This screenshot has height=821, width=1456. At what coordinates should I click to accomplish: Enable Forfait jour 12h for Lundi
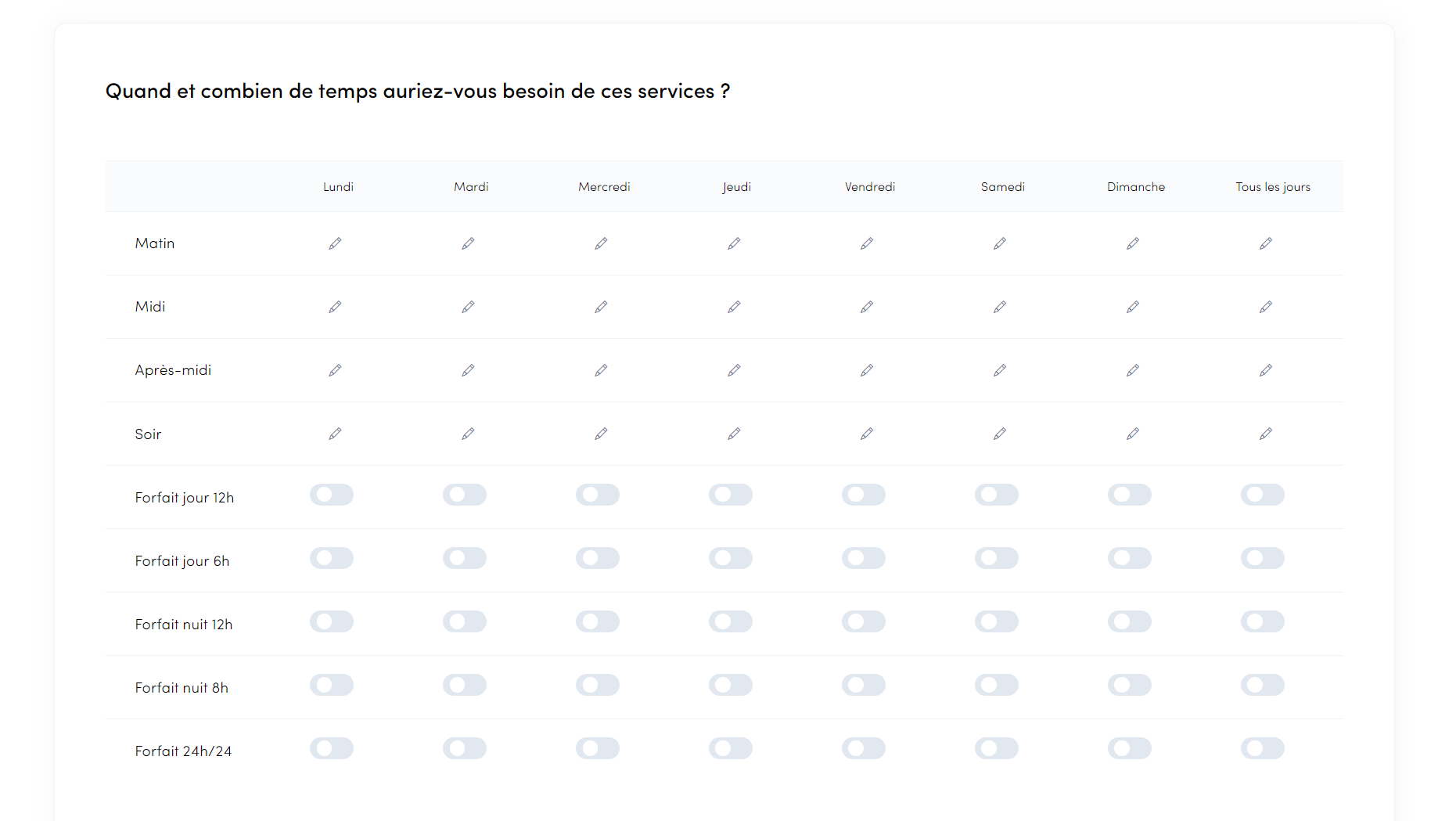332,495
